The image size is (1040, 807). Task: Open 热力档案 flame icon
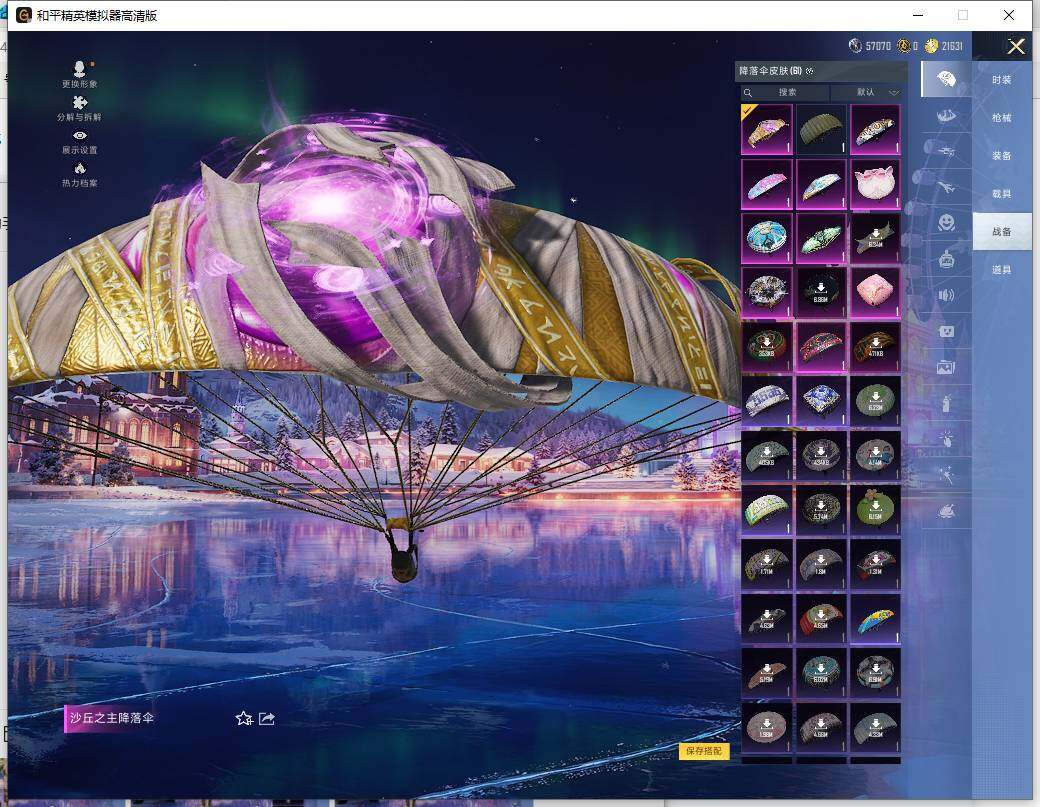(80, 174)
